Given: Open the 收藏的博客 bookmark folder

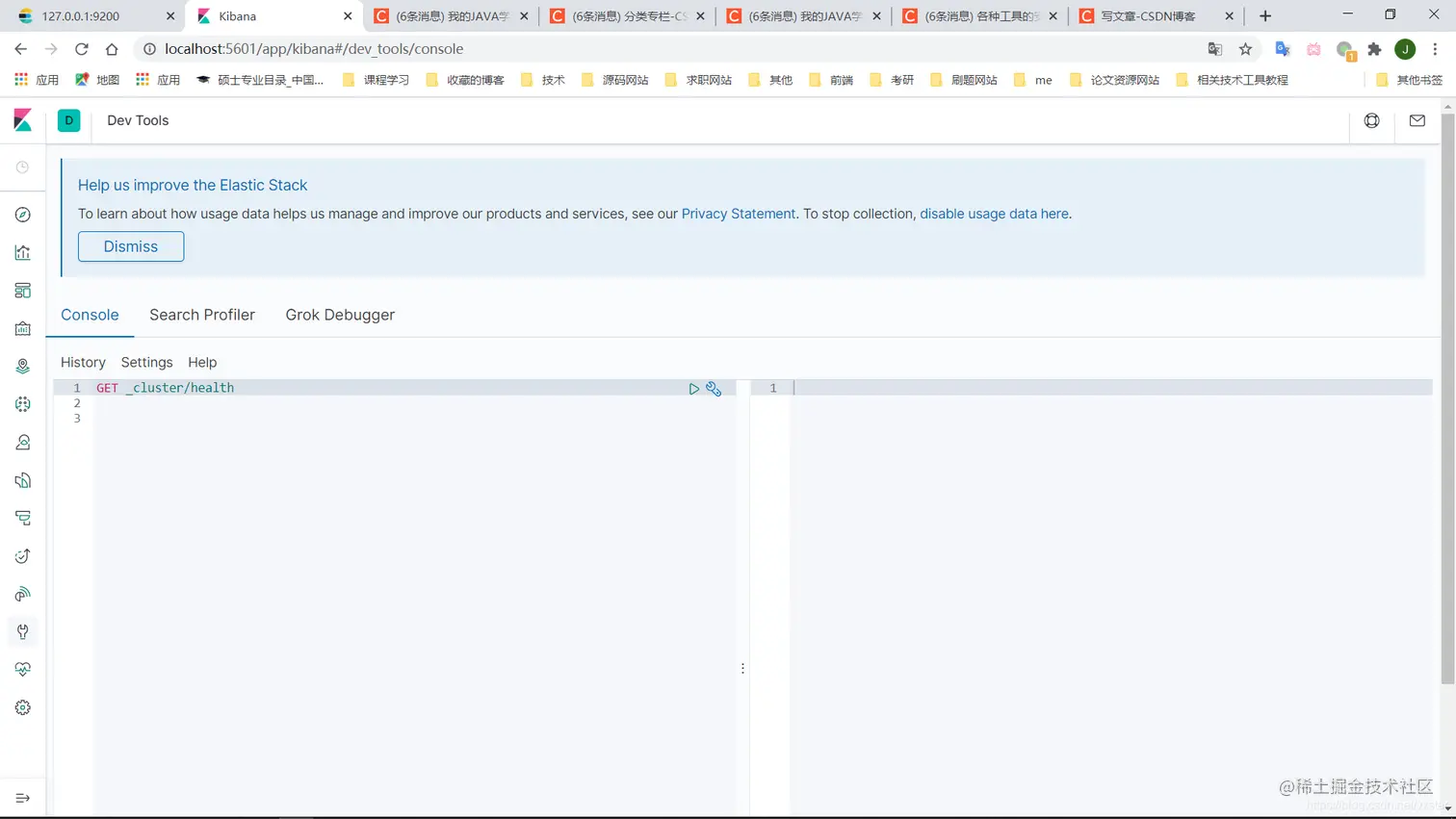Looking at the screenshot, I should coord(465,80).
